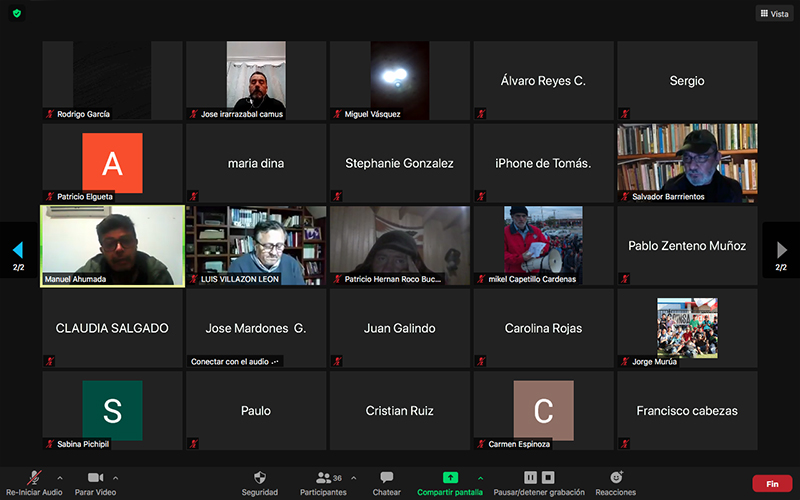Select Salvador Barrientos' video tile
The height and width of the screenshot is (500, 800).
click(687, 163)
